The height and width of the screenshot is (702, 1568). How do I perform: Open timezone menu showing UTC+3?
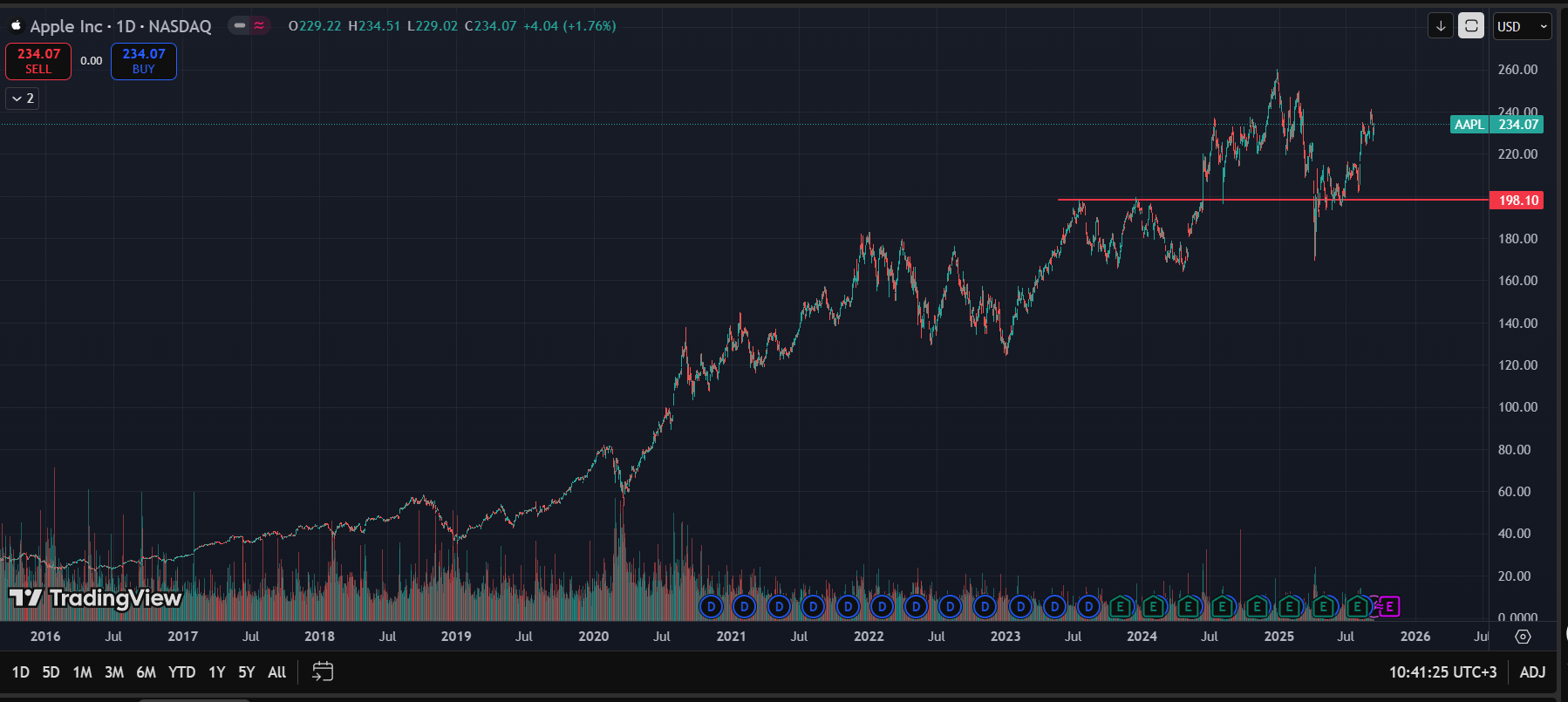(x=1442, y=671)
